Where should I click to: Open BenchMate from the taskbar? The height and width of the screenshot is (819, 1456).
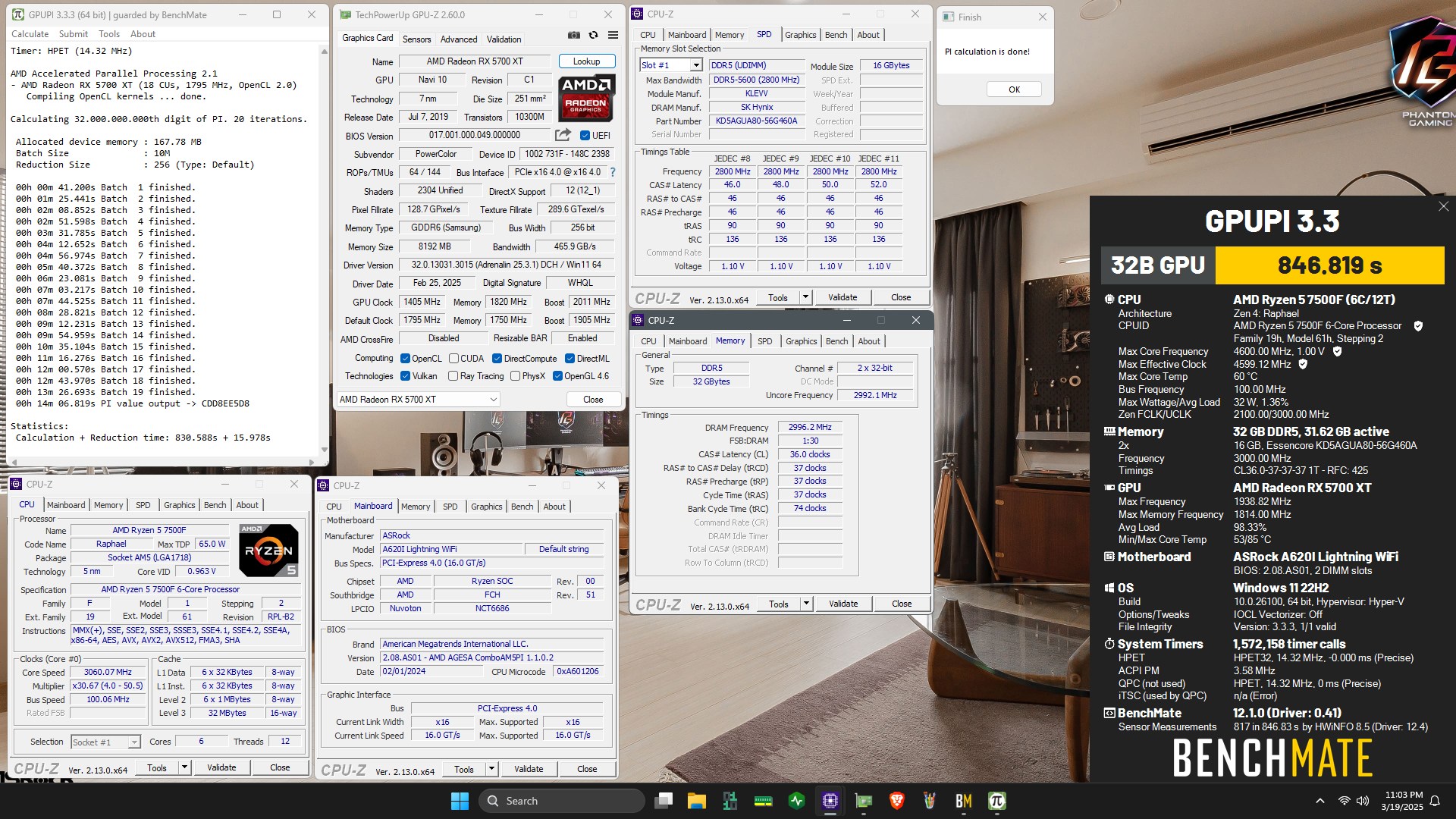coord(964,801)
